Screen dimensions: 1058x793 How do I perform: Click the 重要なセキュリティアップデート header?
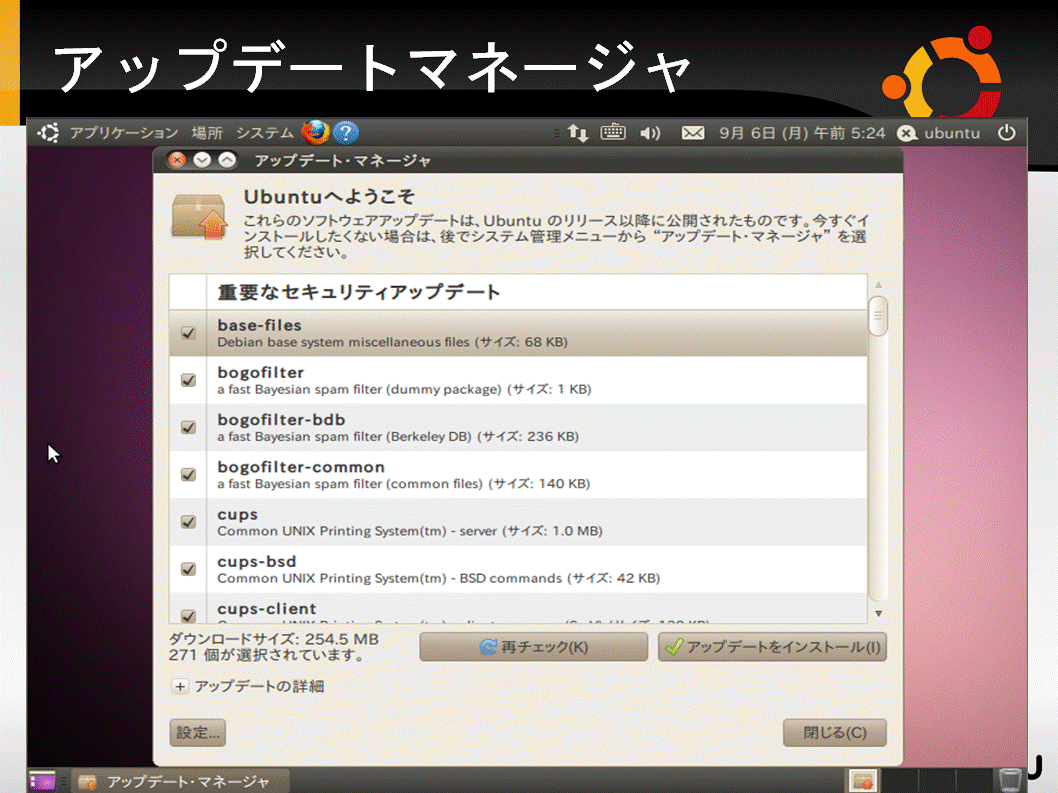coord(359,292)
